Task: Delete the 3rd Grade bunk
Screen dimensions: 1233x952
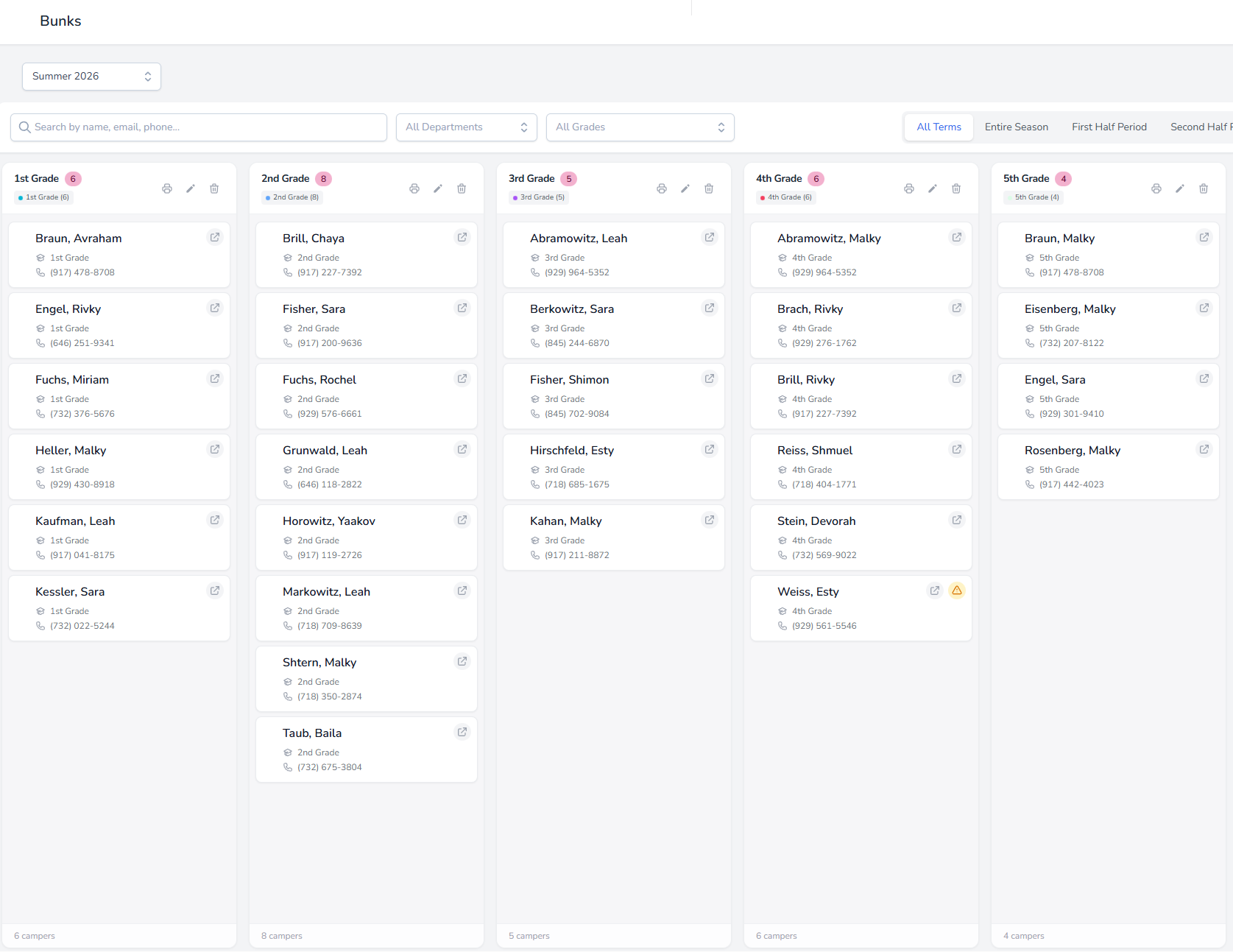Action: (709, 188)
